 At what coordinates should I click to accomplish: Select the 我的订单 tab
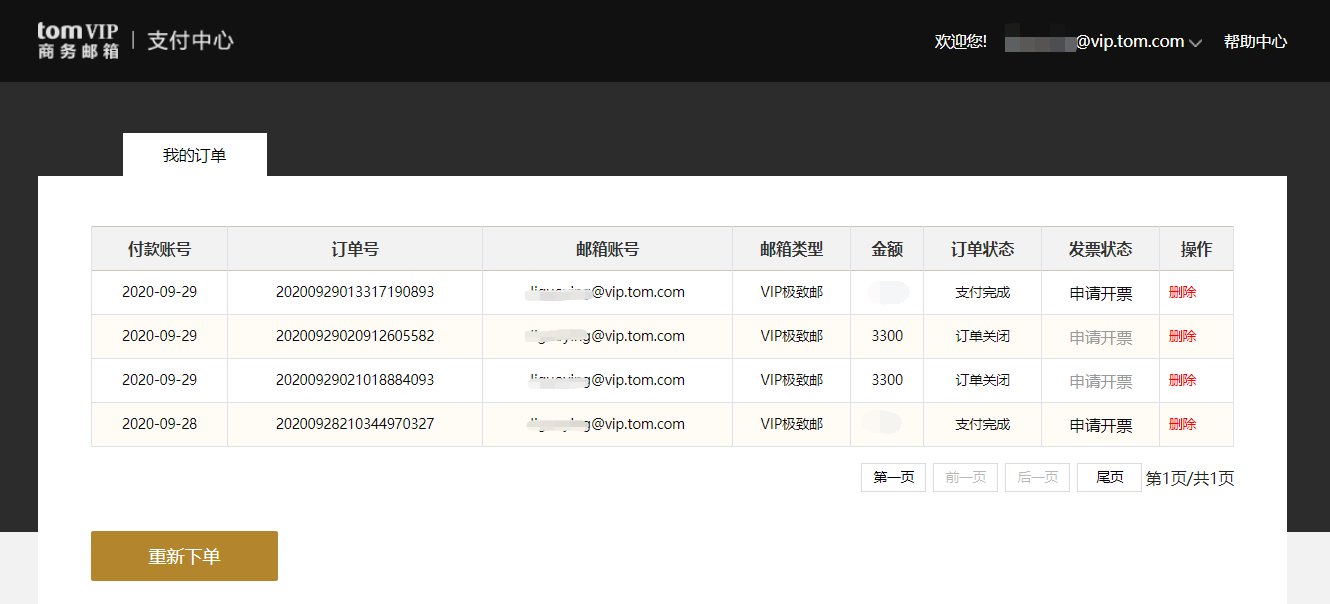[195, 155]
